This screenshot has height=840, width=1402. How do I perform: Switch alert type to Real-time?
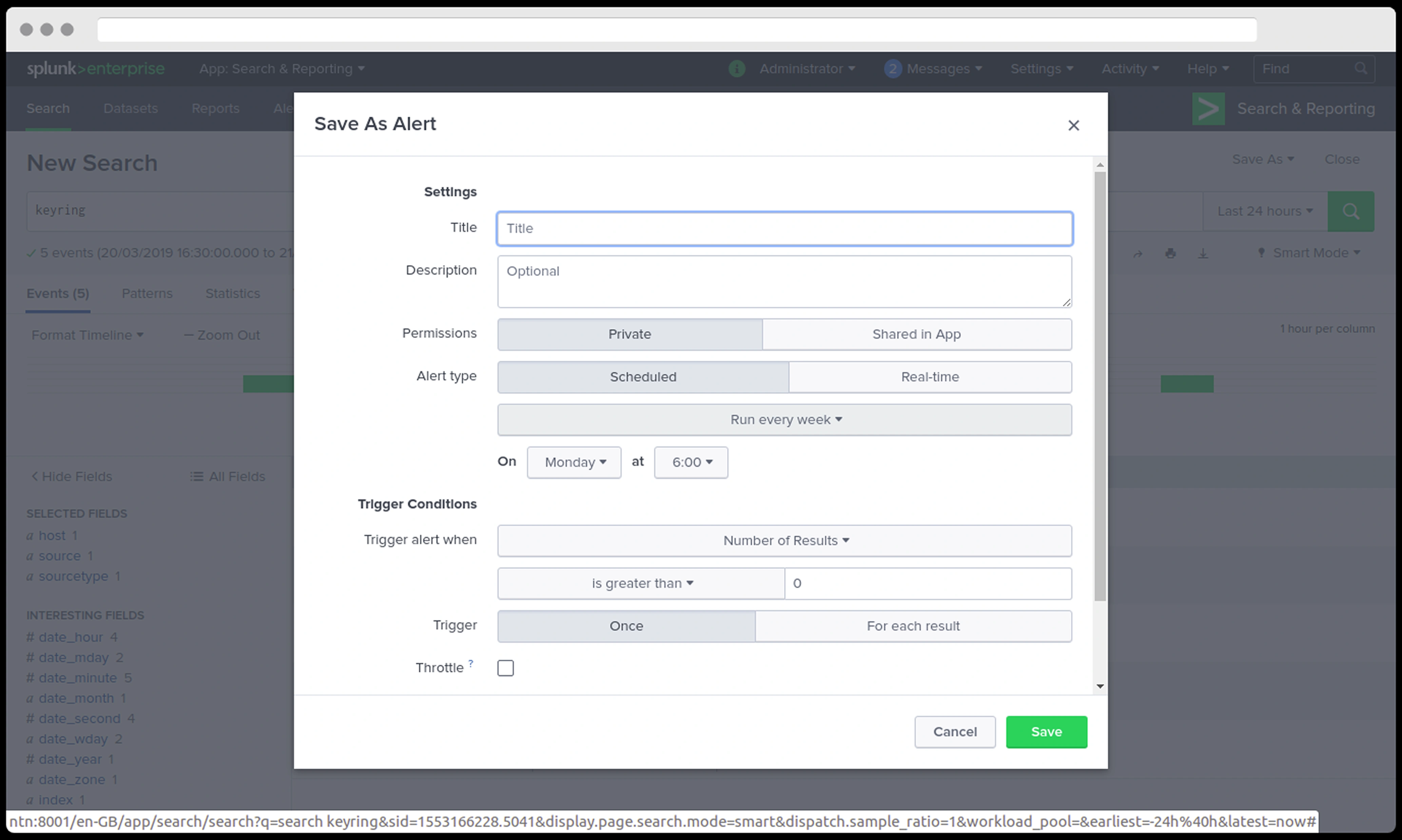(929, 377)
